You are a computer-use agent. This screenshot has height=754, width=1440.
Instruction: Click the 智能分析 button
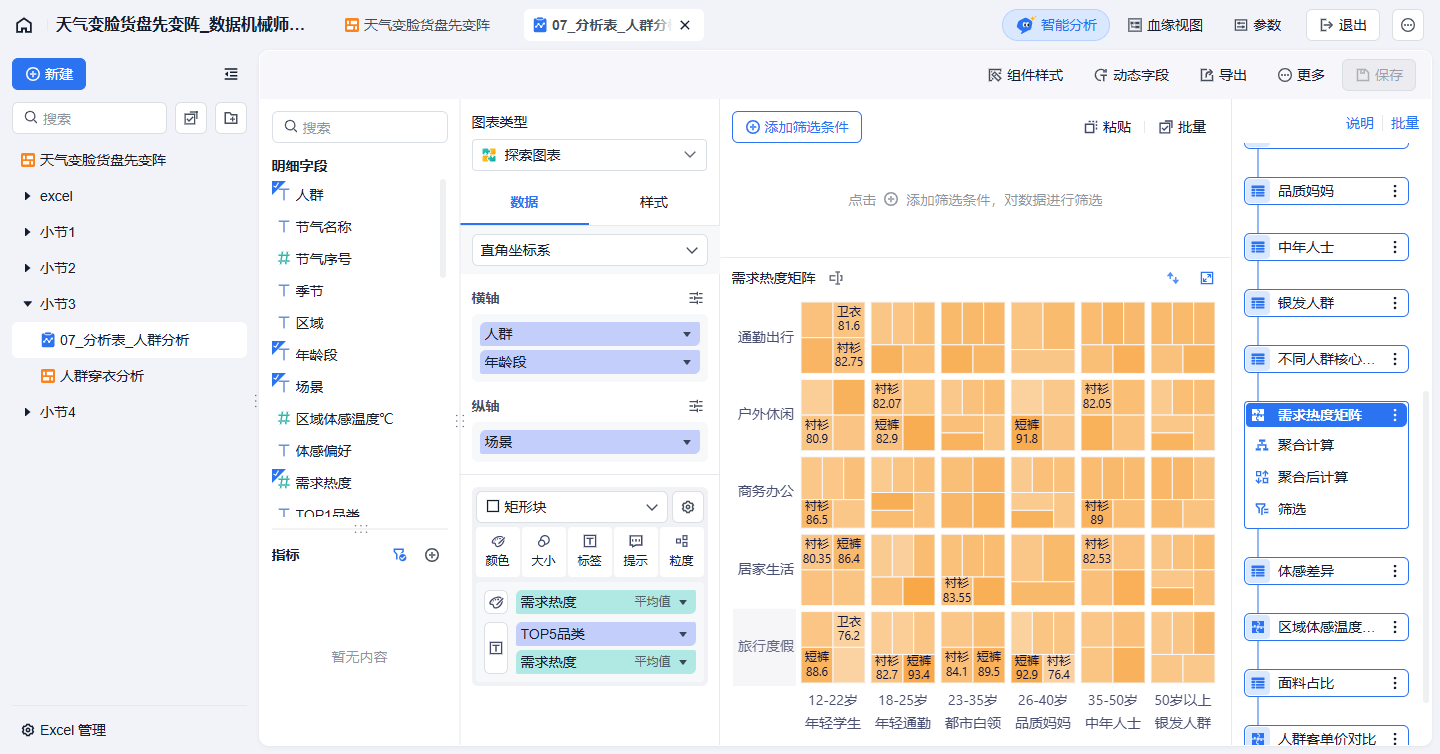pyautogui.click(x=1056, y=25)
